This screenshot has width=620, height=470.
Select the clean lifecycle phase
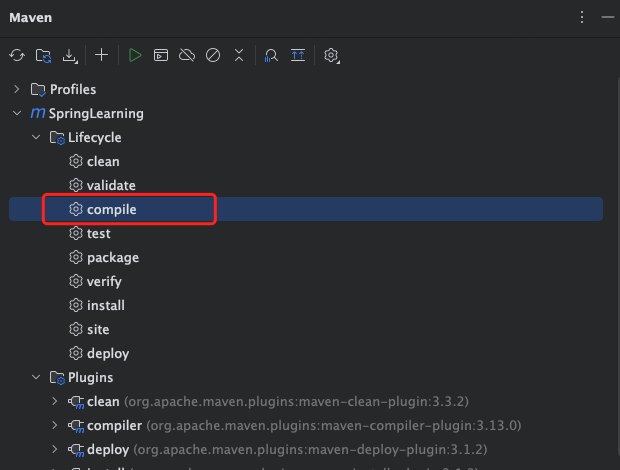[103, 162]
